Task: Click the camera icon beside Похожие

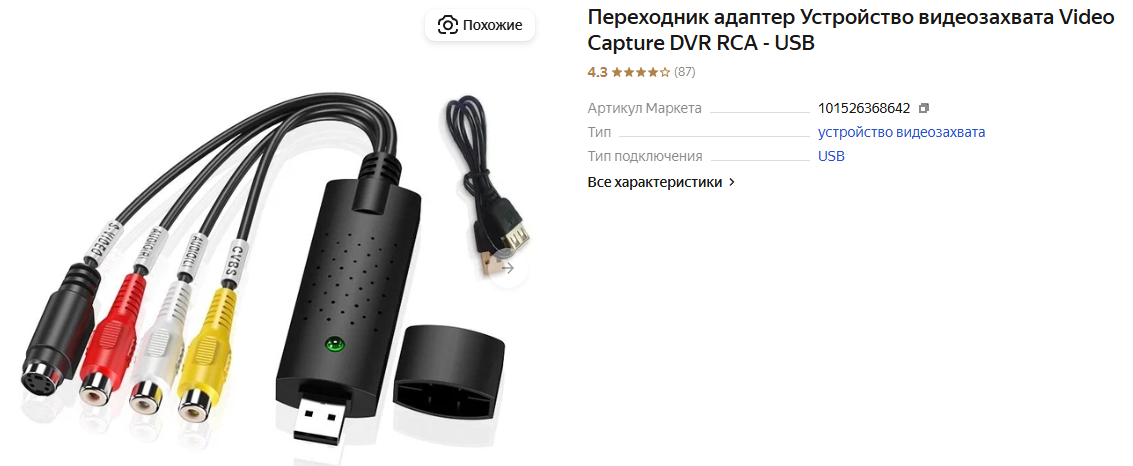Action: (448, 25)
